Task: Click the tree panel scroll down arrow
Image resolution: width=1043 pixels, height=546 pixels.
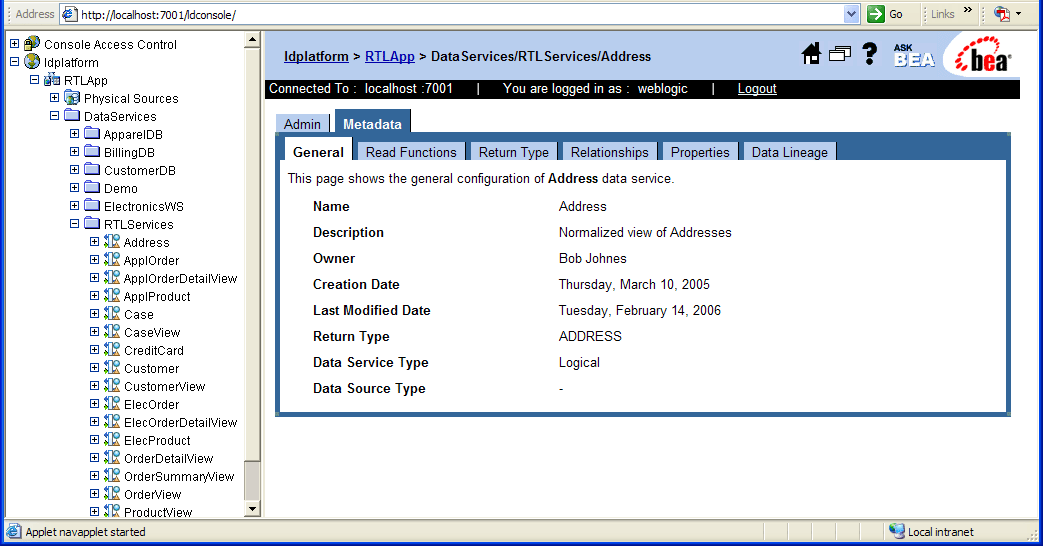Action: coord(252,509)
